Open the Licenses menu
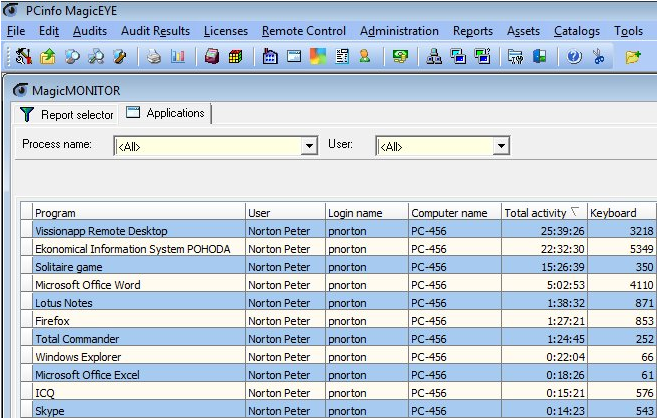Viewport: 658px width, 418px height. pyautogui.click(x=226, y=31)
